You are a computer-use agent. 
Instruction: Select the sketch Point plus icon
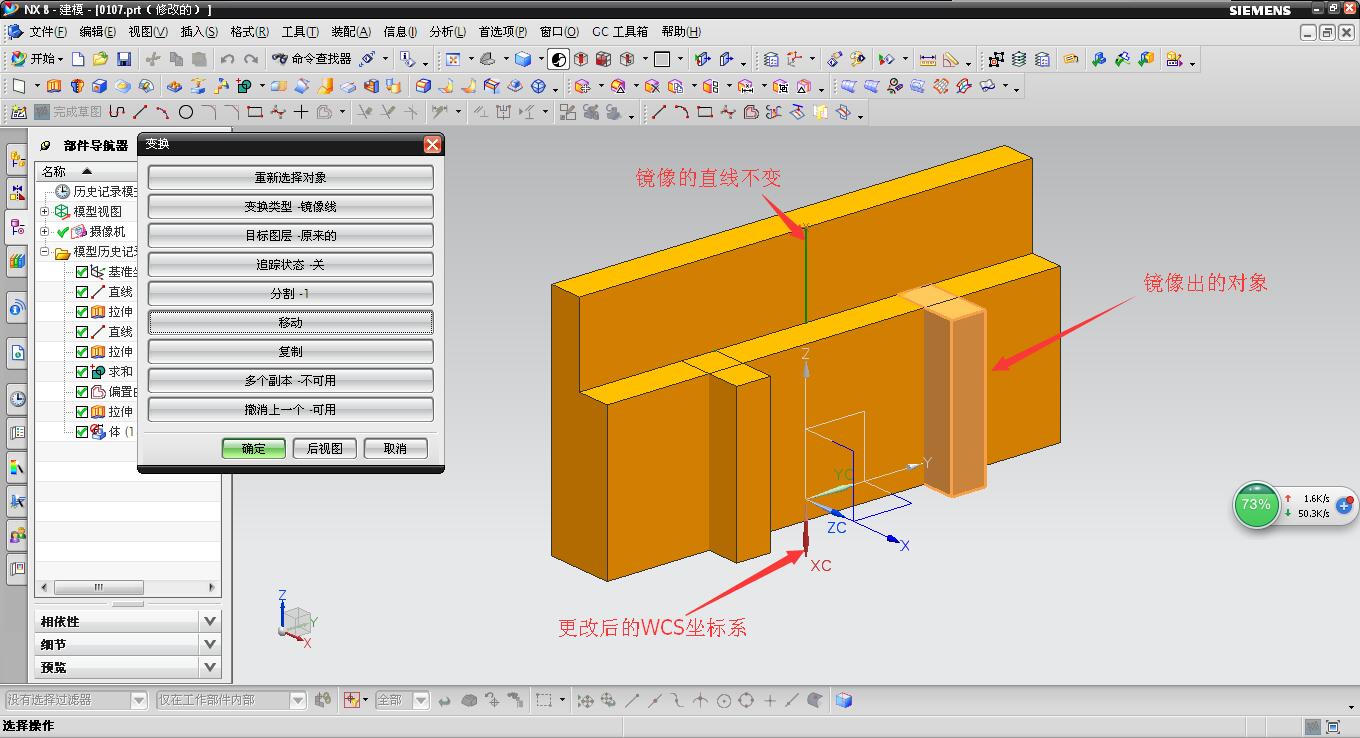click(x=301, y=112)
